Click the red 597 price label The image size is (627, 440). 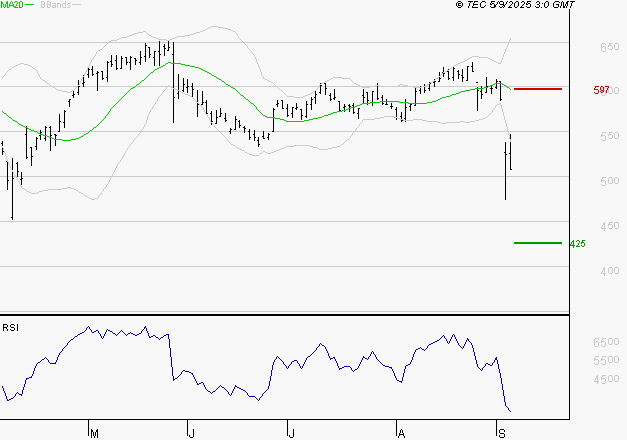[x=601, y=90]
